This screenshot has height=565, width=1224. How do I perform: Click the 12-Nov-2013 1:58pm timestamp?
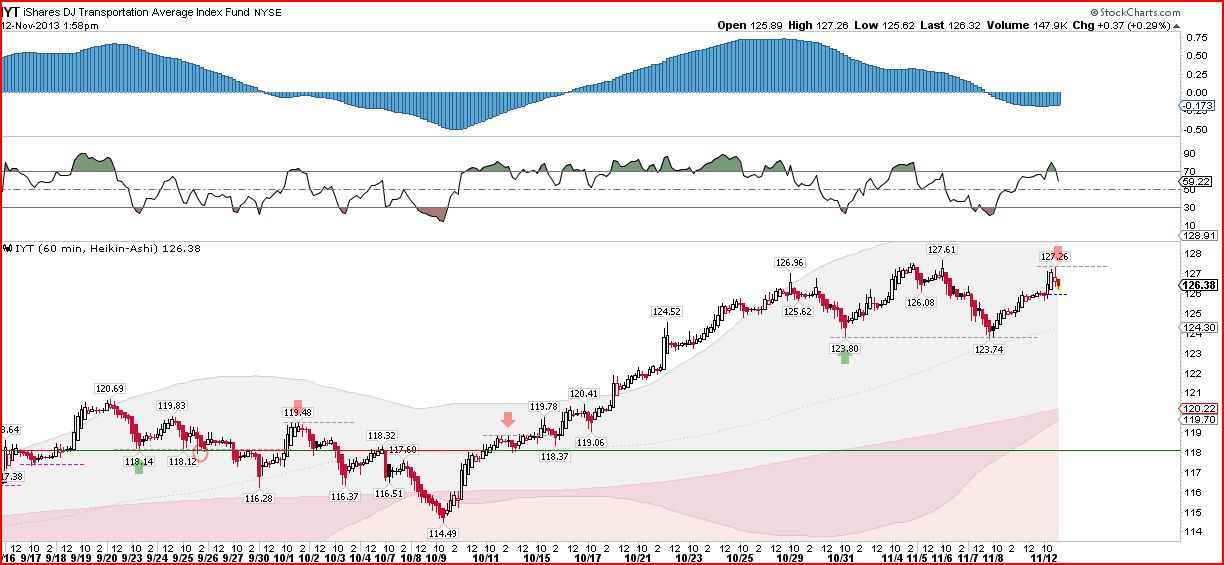pos(50,25)
